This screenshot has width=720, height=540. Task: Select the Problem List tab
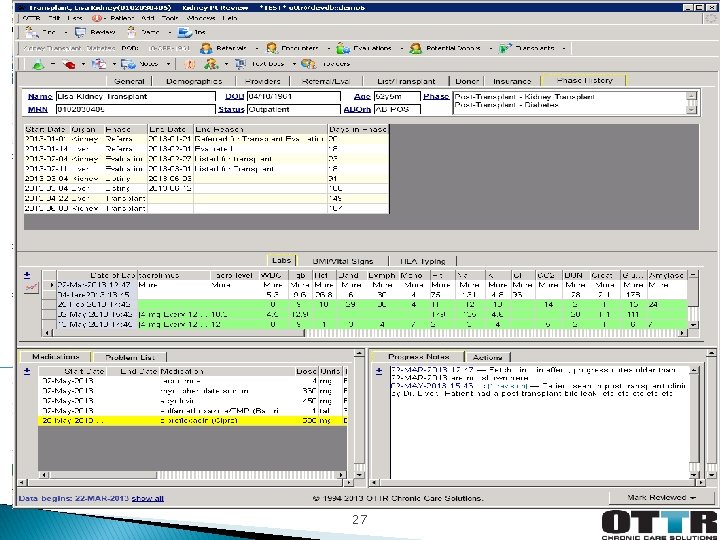click(130, 356)
